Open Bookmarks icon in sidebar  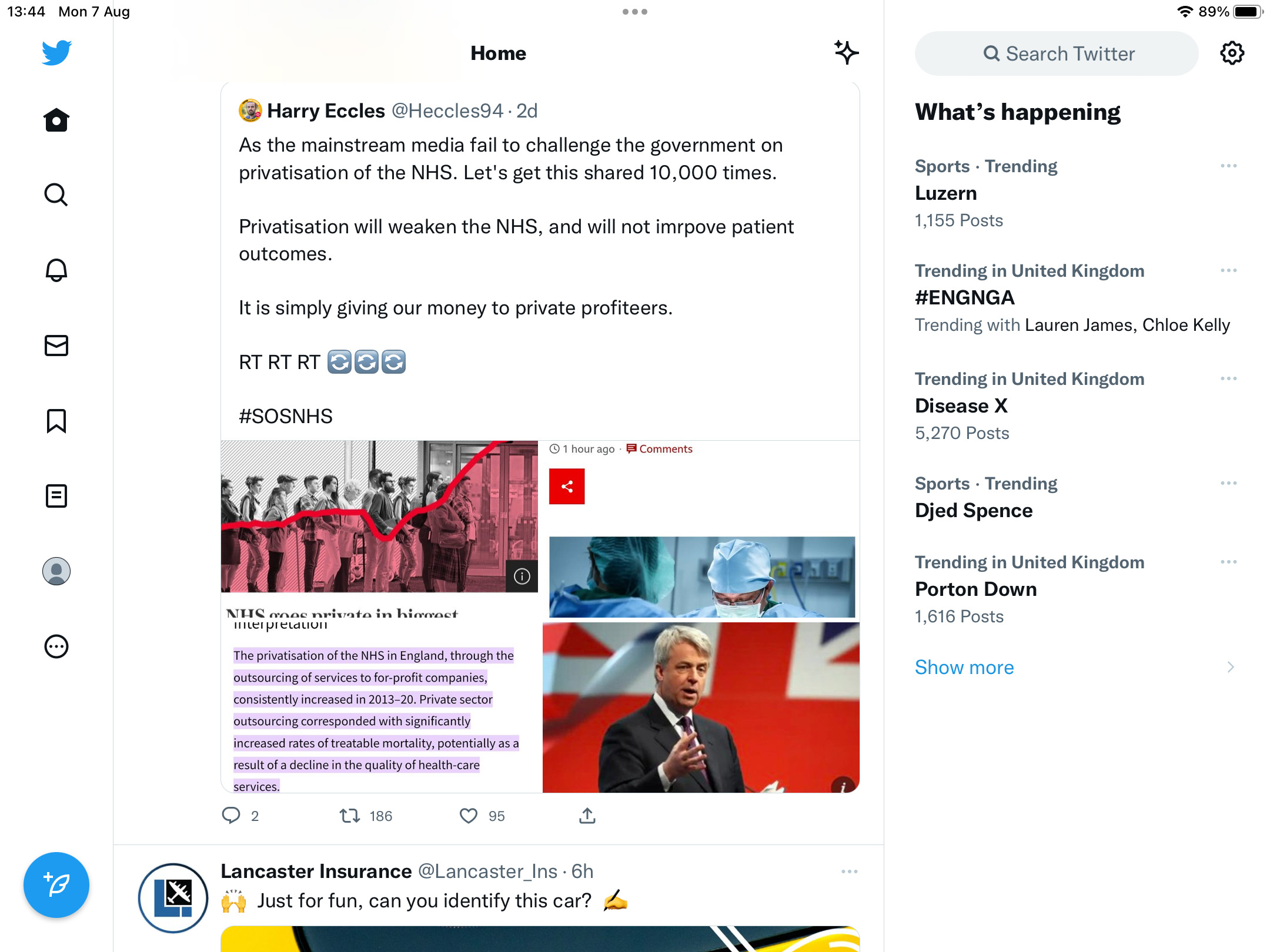[x=56, y=421]
